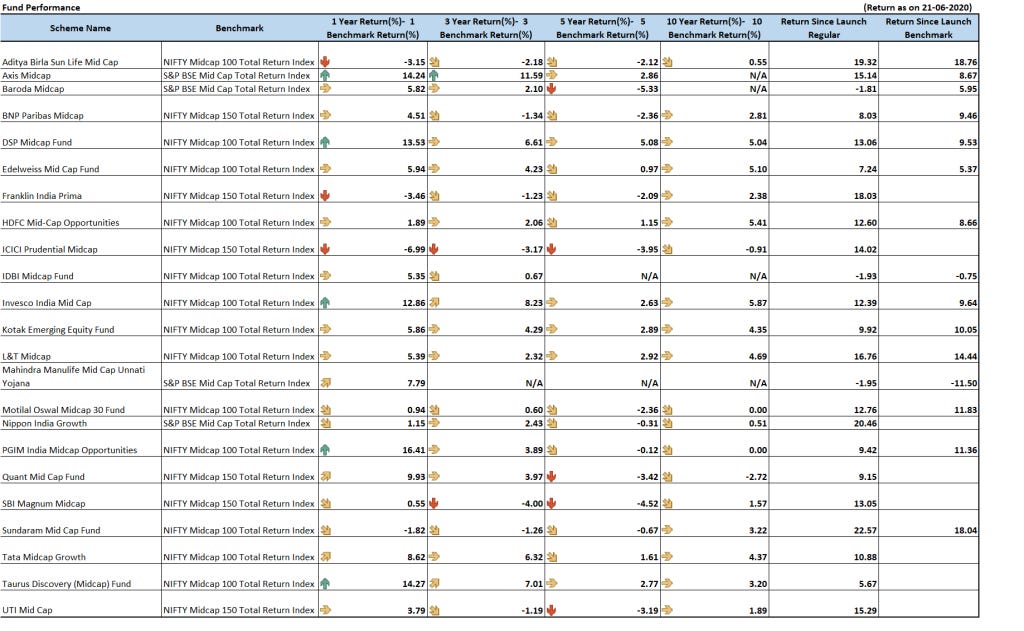1024x631 pixels.
Task: Select the Baroda Midcap scheme name cell
Action: pos(81,88)
